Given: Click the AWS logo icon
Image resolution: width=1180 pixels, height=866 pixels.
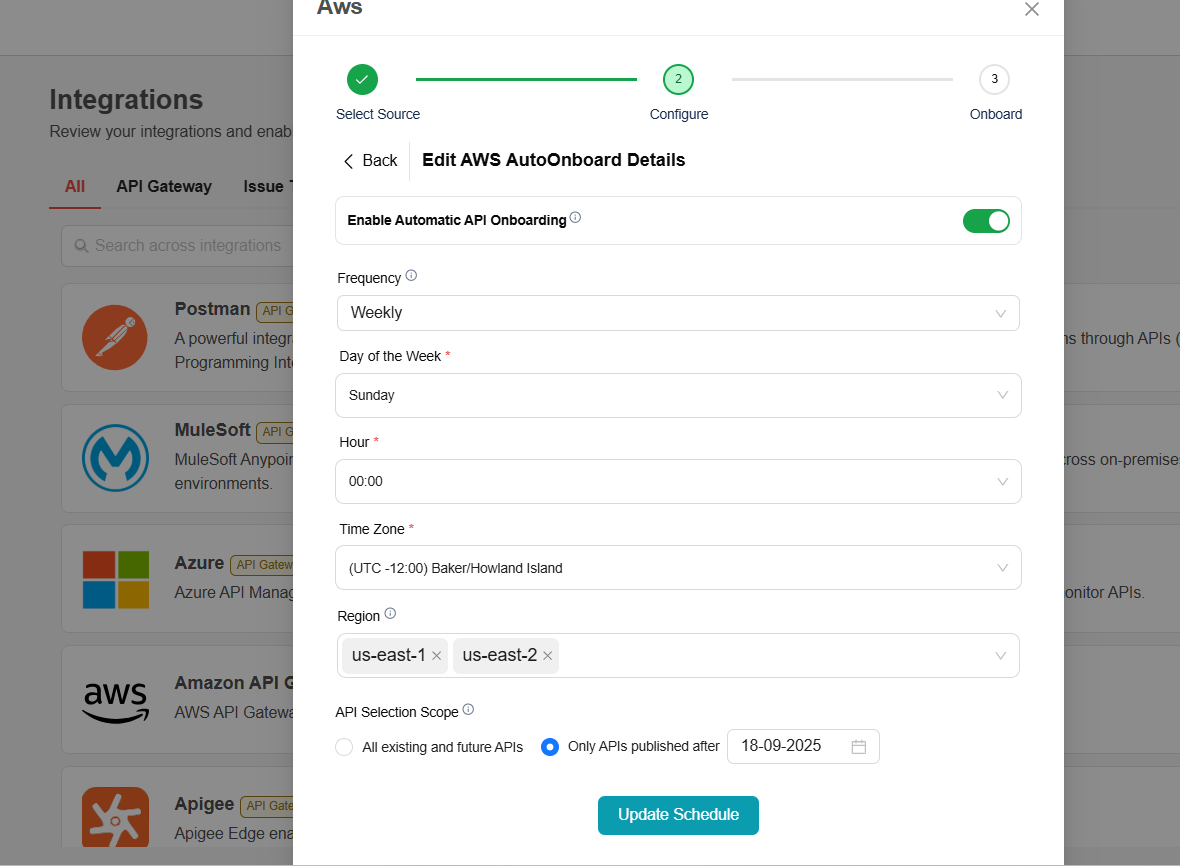Looking at the screenshot, I should (x=115, y=700).
